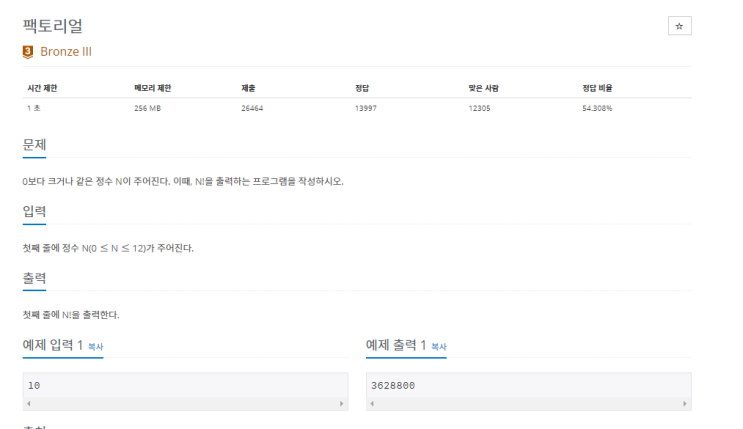Click the 정답 column header
The width and height of the screenshot is (743, 429).
(362, 88)
